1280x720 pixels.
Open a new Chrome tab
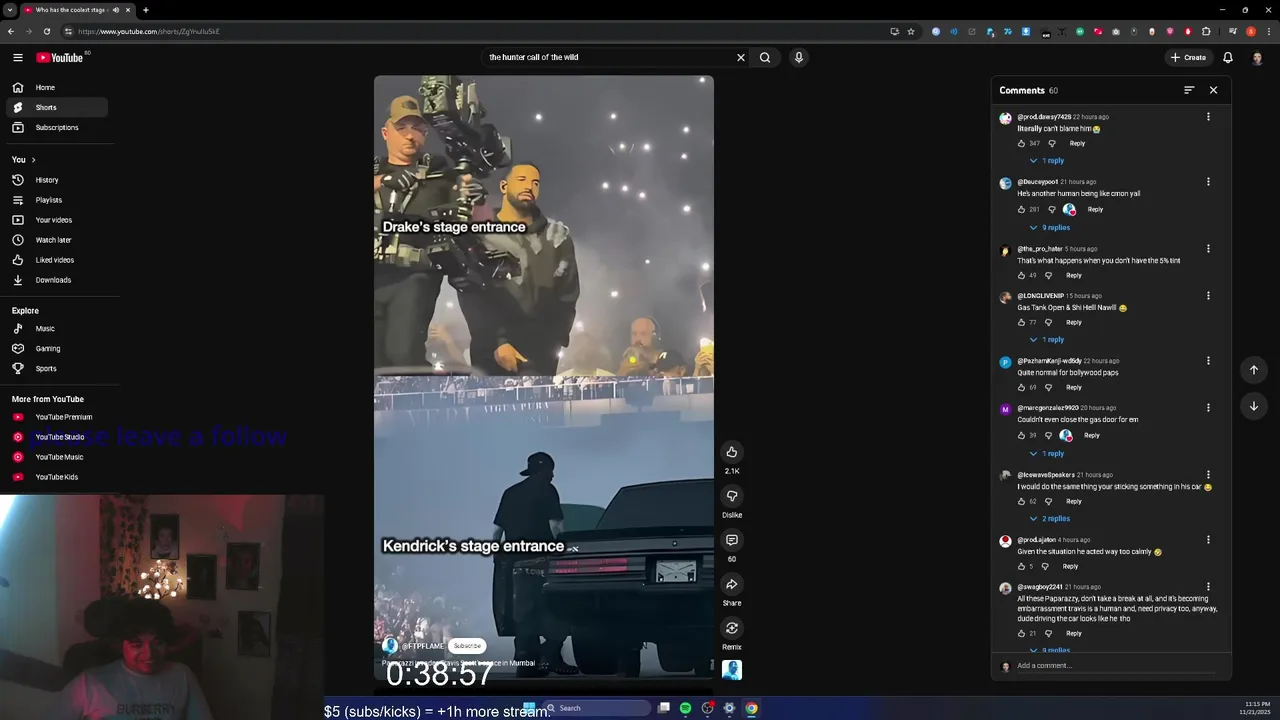[145, 10]
